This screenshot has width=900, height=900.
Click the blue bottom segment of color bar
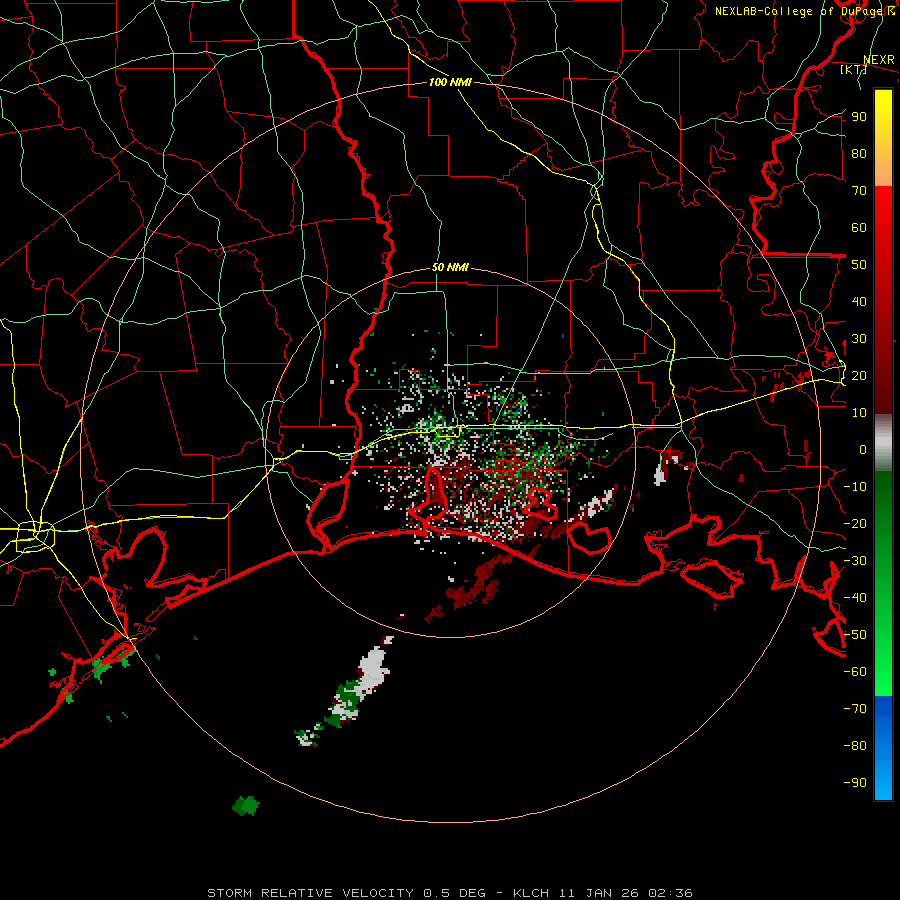click(x=883, y=748)
